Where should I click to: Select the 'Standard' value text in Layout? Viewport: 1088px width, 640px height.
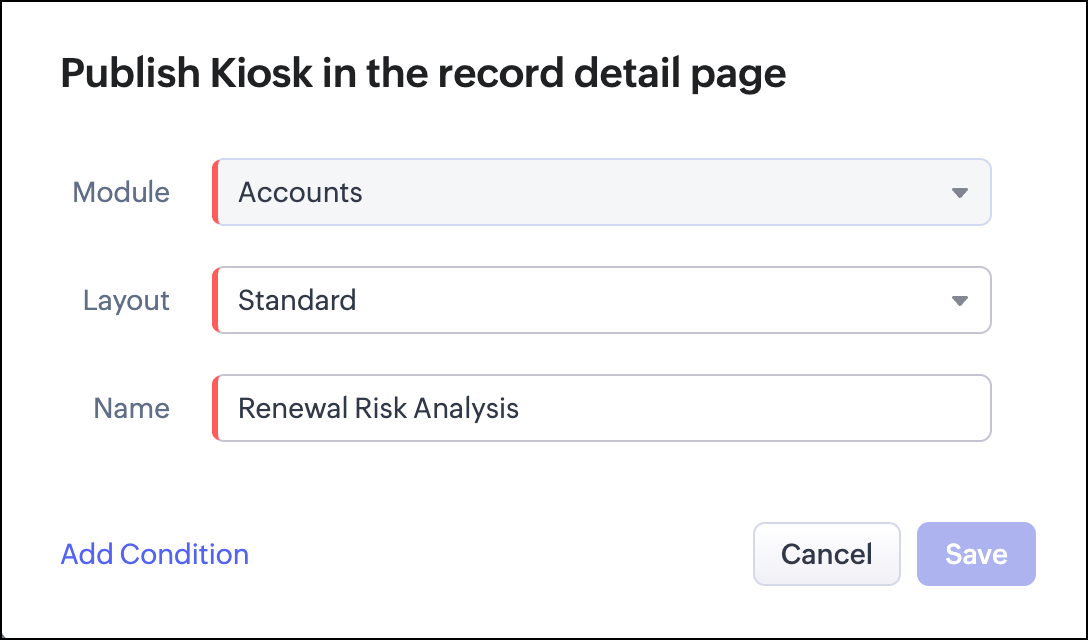[297, 300]
